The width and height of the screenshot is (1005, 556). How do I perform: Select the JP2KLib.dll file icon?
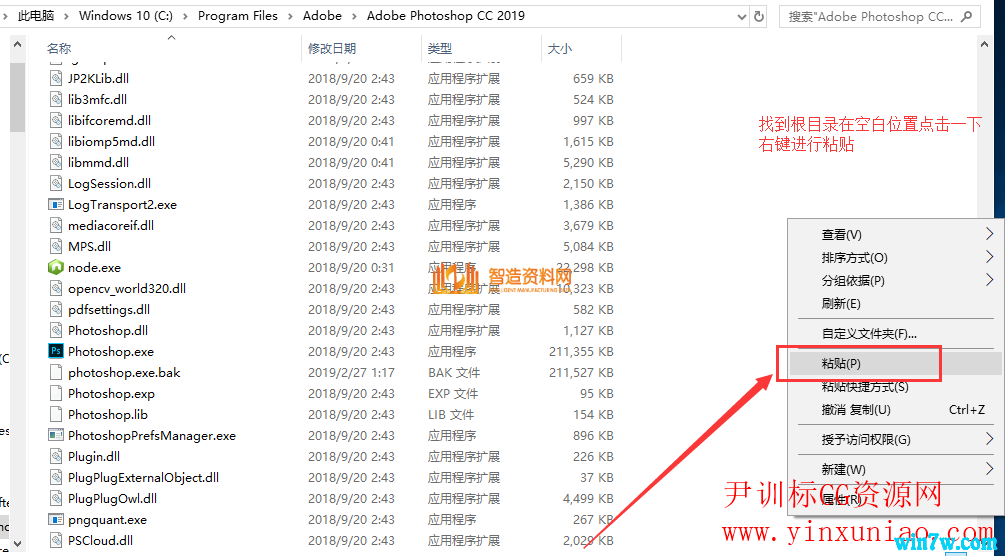pyautogui.click(x=56, y=78)
